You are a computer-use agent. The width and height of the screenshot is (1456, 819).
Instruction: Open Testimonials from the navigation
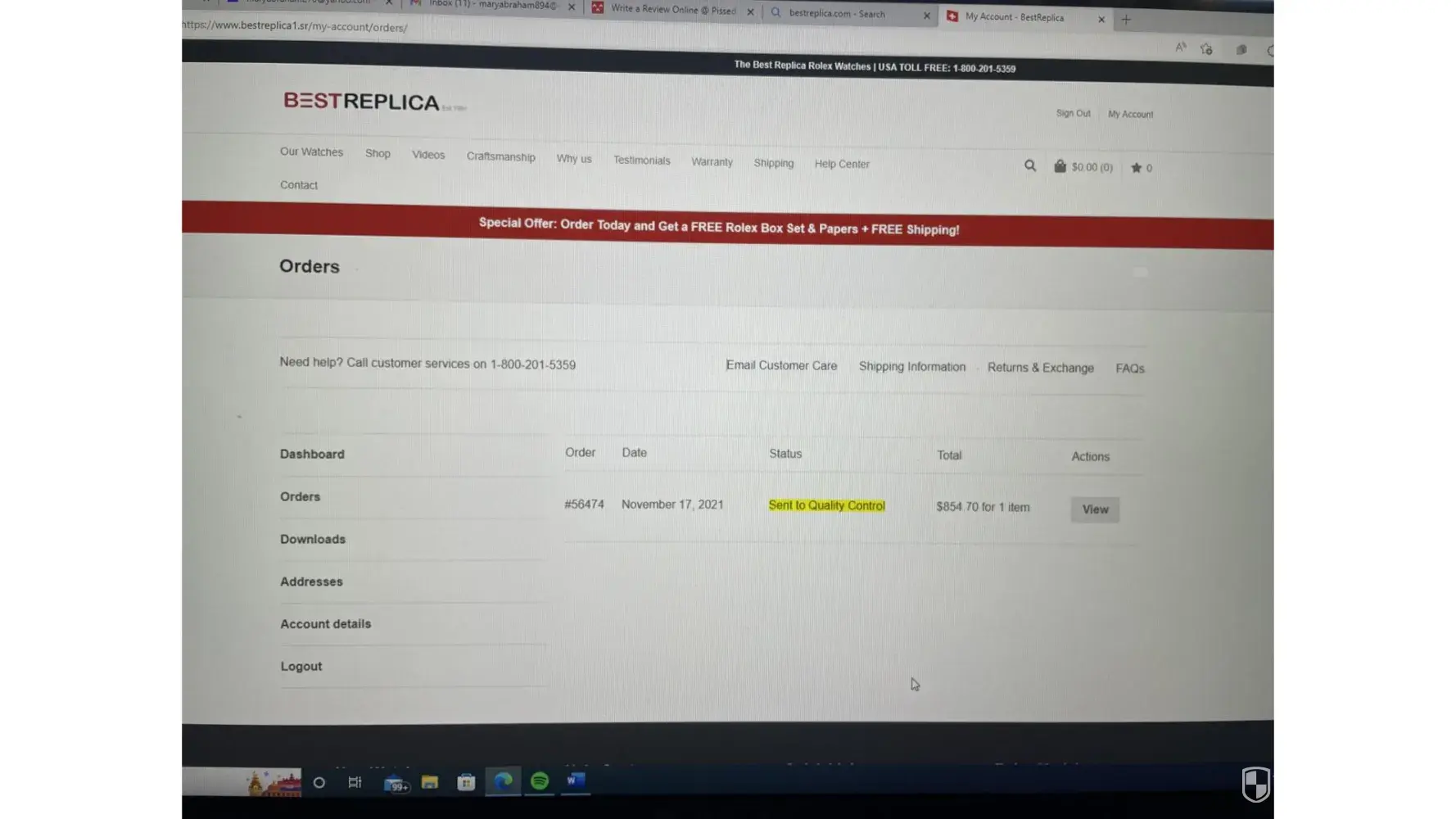(642, 161)
